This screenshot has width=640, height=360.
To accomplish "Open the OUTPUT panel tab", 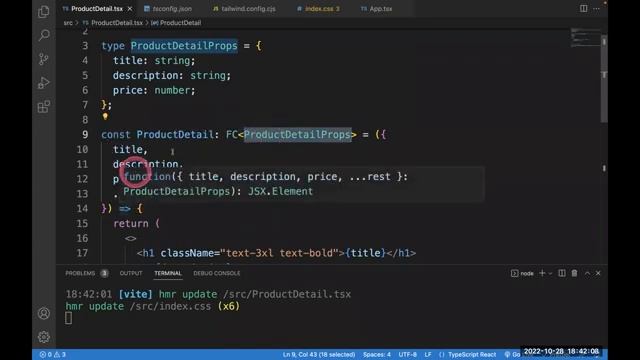I will 131,273.
